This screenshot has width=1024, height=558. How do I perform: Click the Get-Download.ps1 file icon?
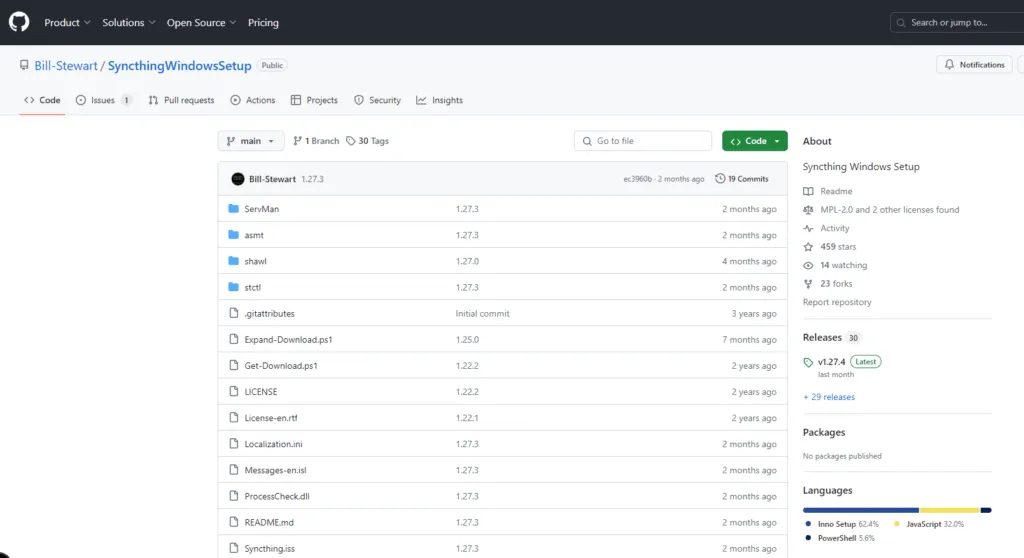(234, 365)
